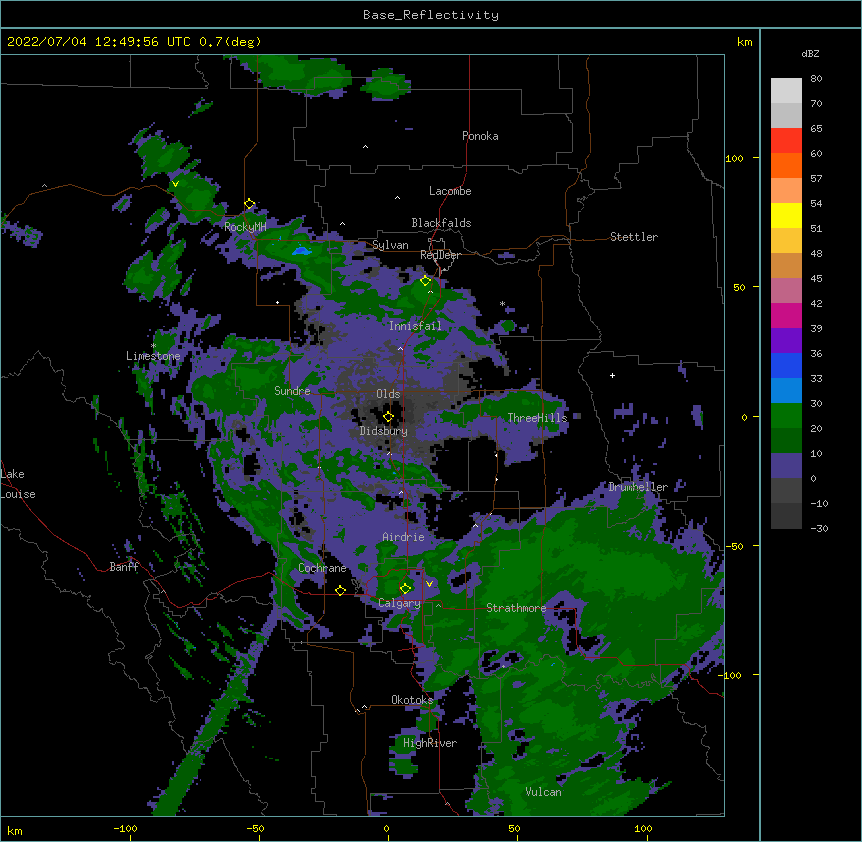Click the Sundre city label

pyautogui.click(x=292, y=391)
